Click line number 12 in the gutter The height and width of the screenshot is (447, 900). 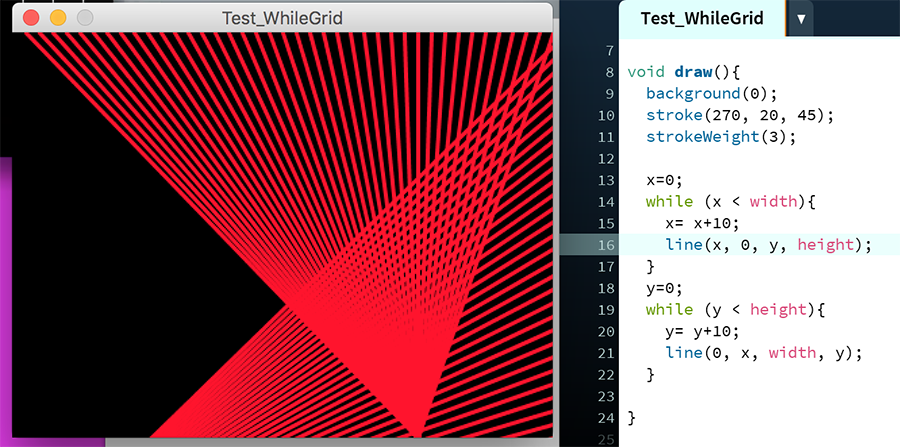pyautogui.click(x=606, y=159)
